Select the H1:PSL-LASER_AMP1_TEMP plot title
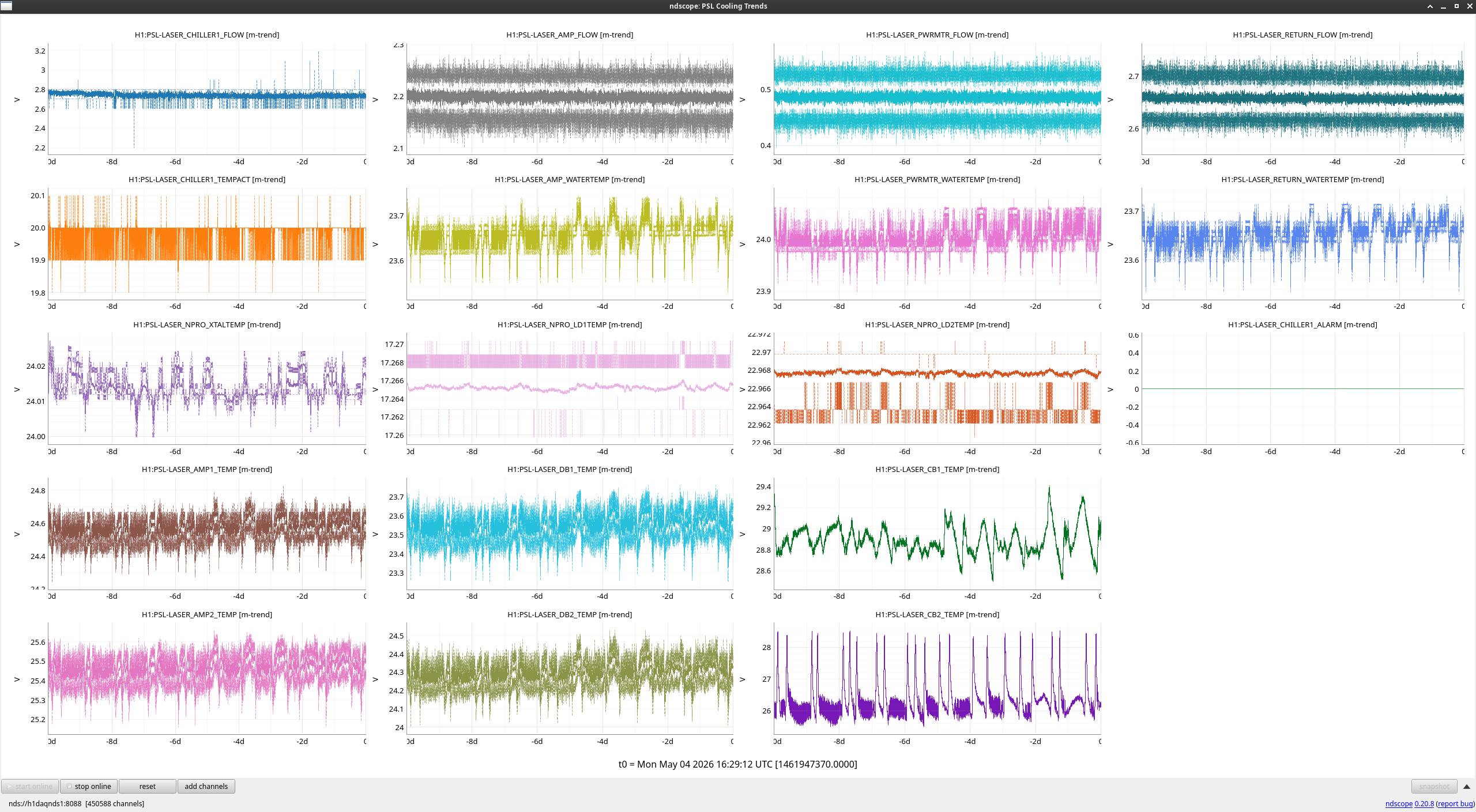1476x812 pixels. pyautogui.click(x=207, y=469)
